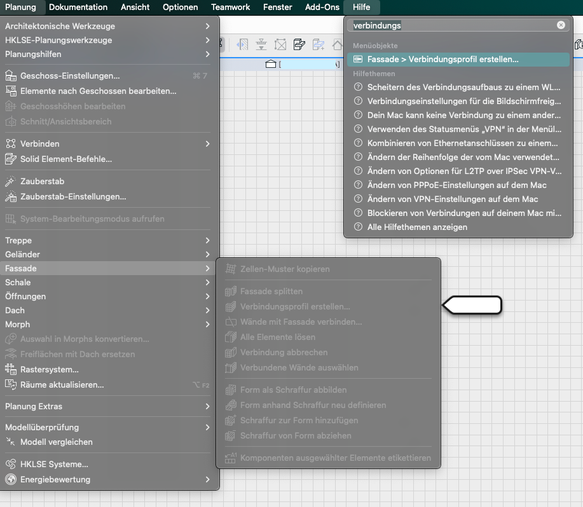
Task: Clear the help search field with X
Action: [x=561, y=25]
